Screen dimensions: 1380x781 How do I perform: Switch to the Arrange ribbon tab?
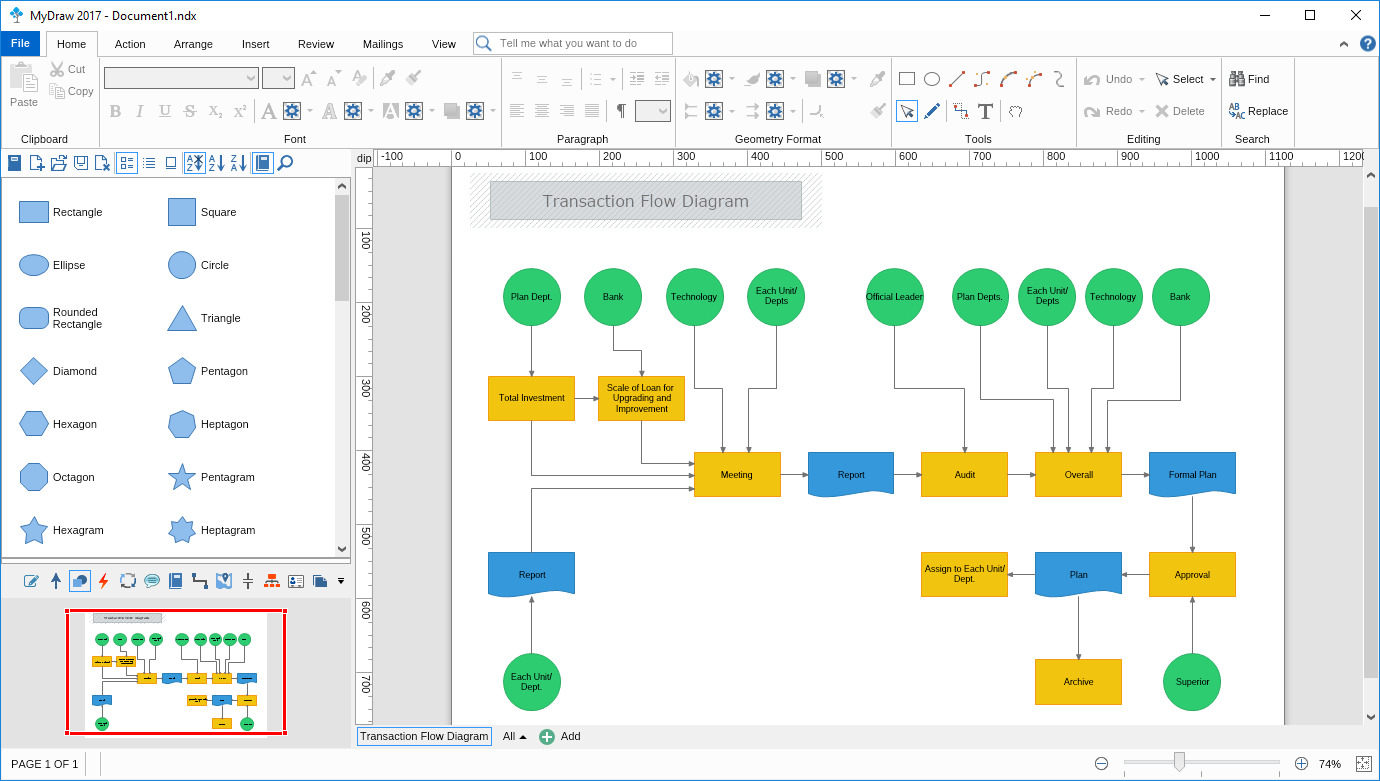pos(193,44)
